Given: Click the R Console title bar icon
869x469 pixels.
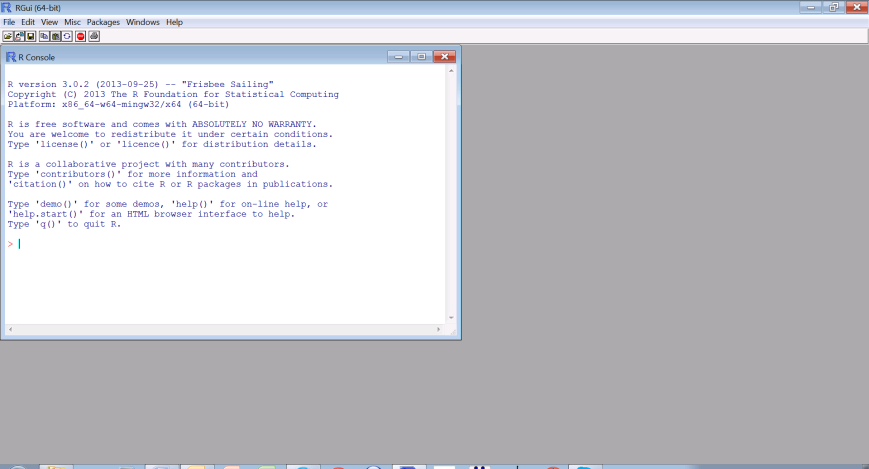Looking at the screenshot, I should tap(11, 57).
